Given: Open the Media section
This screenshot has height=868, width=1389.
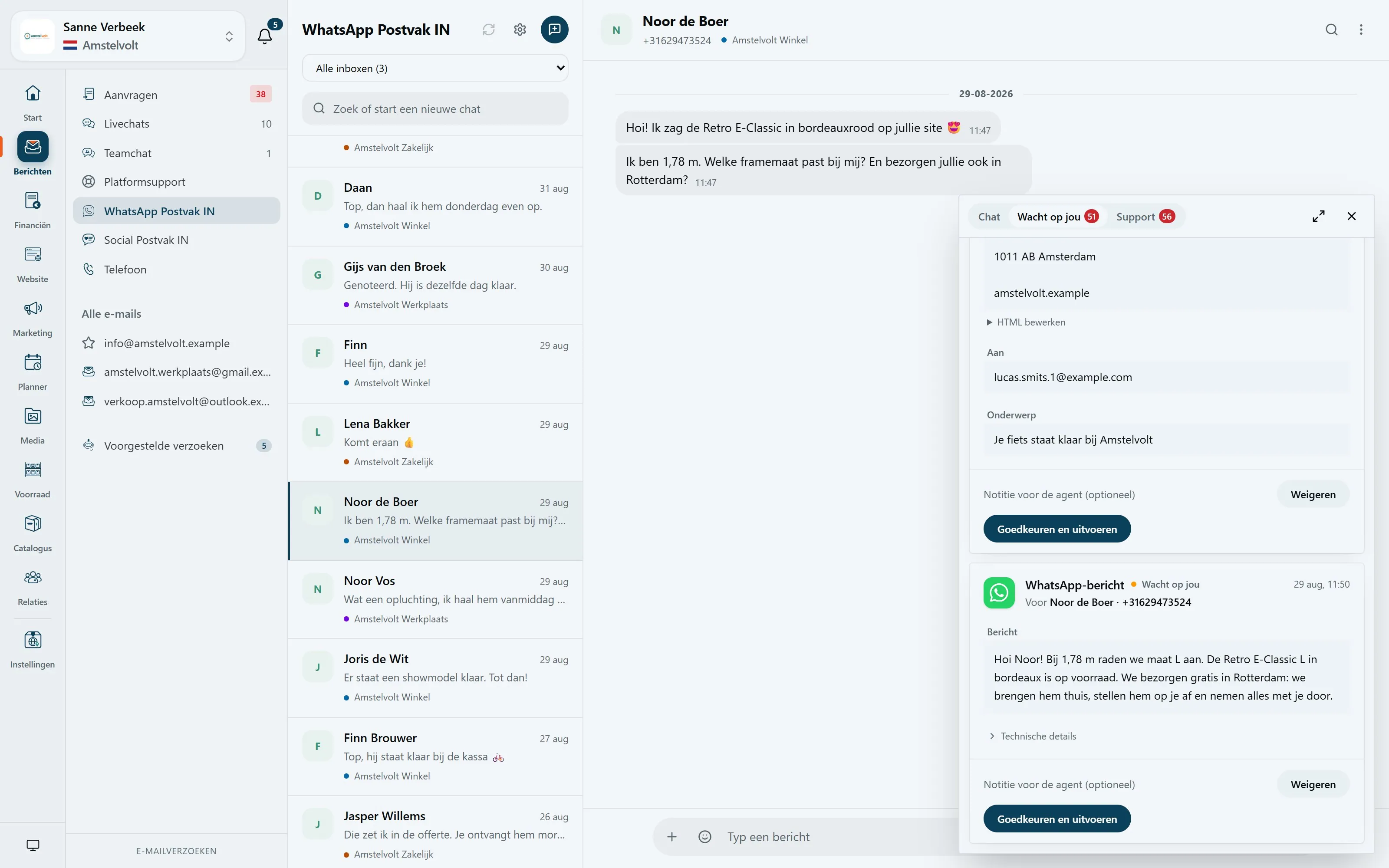Looking at the screenshot, I should tap(33, 426).
